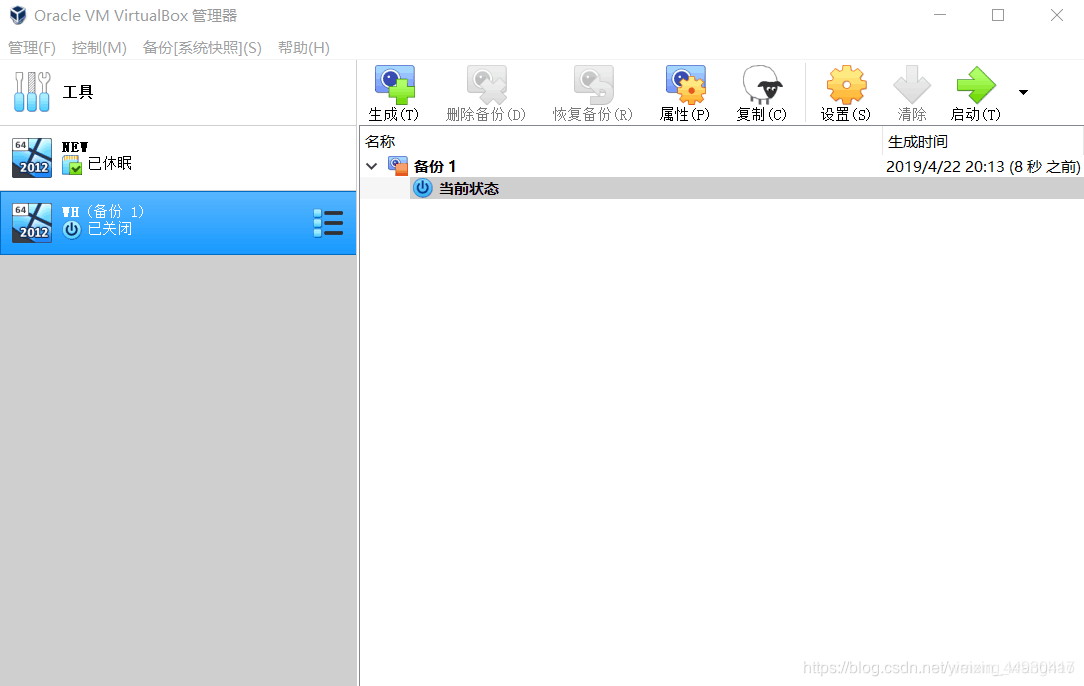The height and width of the screenshot is (686, 1084).
Task: Click the 清除 discard arrow icon
Action: [x=912, y=84]
